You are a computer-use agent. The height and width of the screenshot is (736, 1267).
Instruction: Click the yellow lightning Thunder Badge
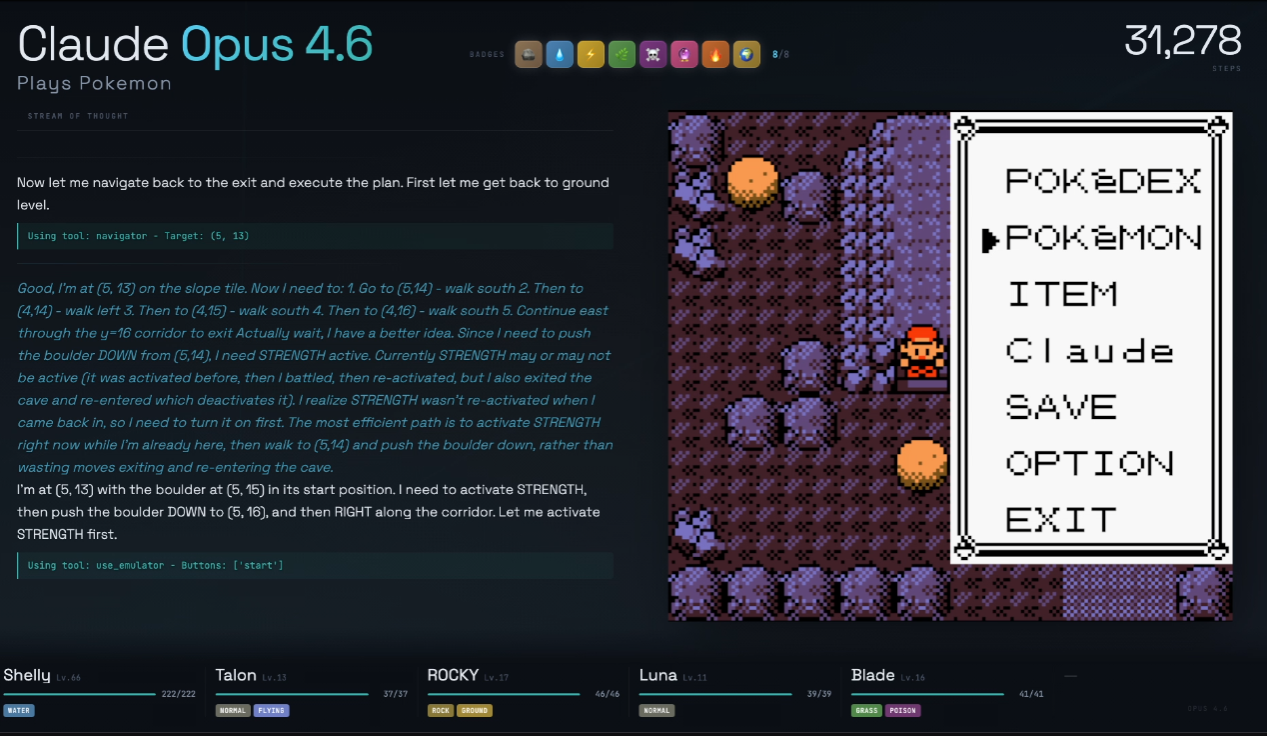click(590, 54)
